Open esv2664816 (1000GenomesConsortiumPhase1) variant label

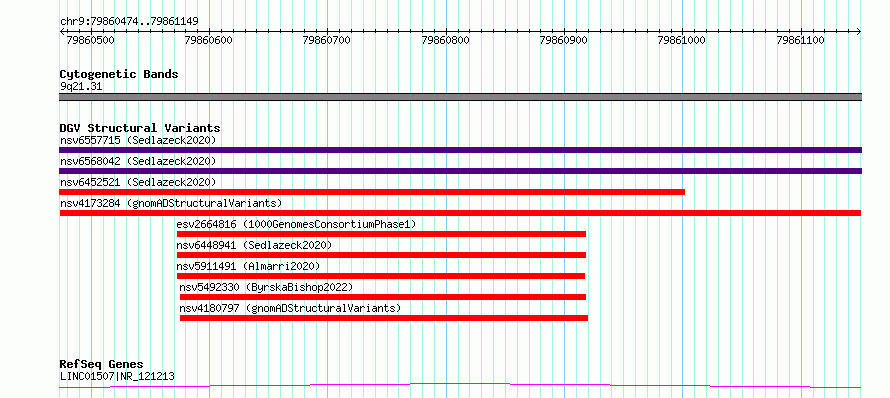click(x=296, y=224)
